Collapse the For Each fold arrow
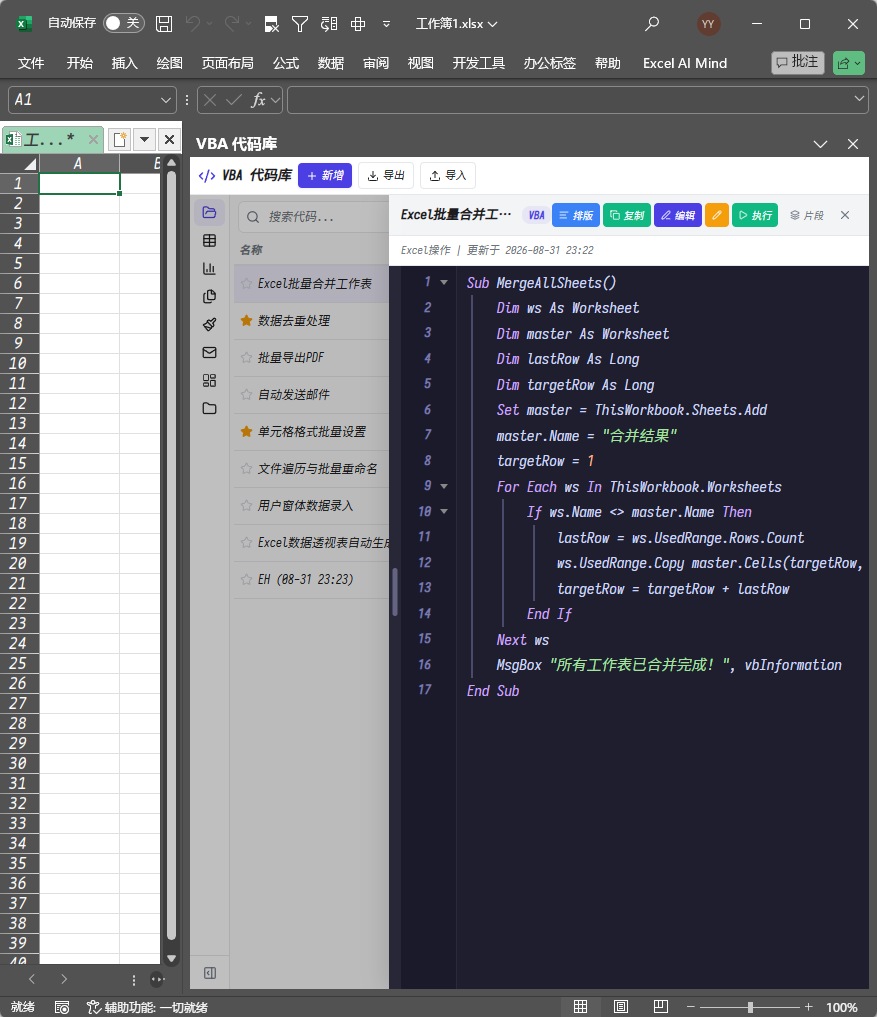Viewport: 877px width, 1017px height. tap(444, 486)
